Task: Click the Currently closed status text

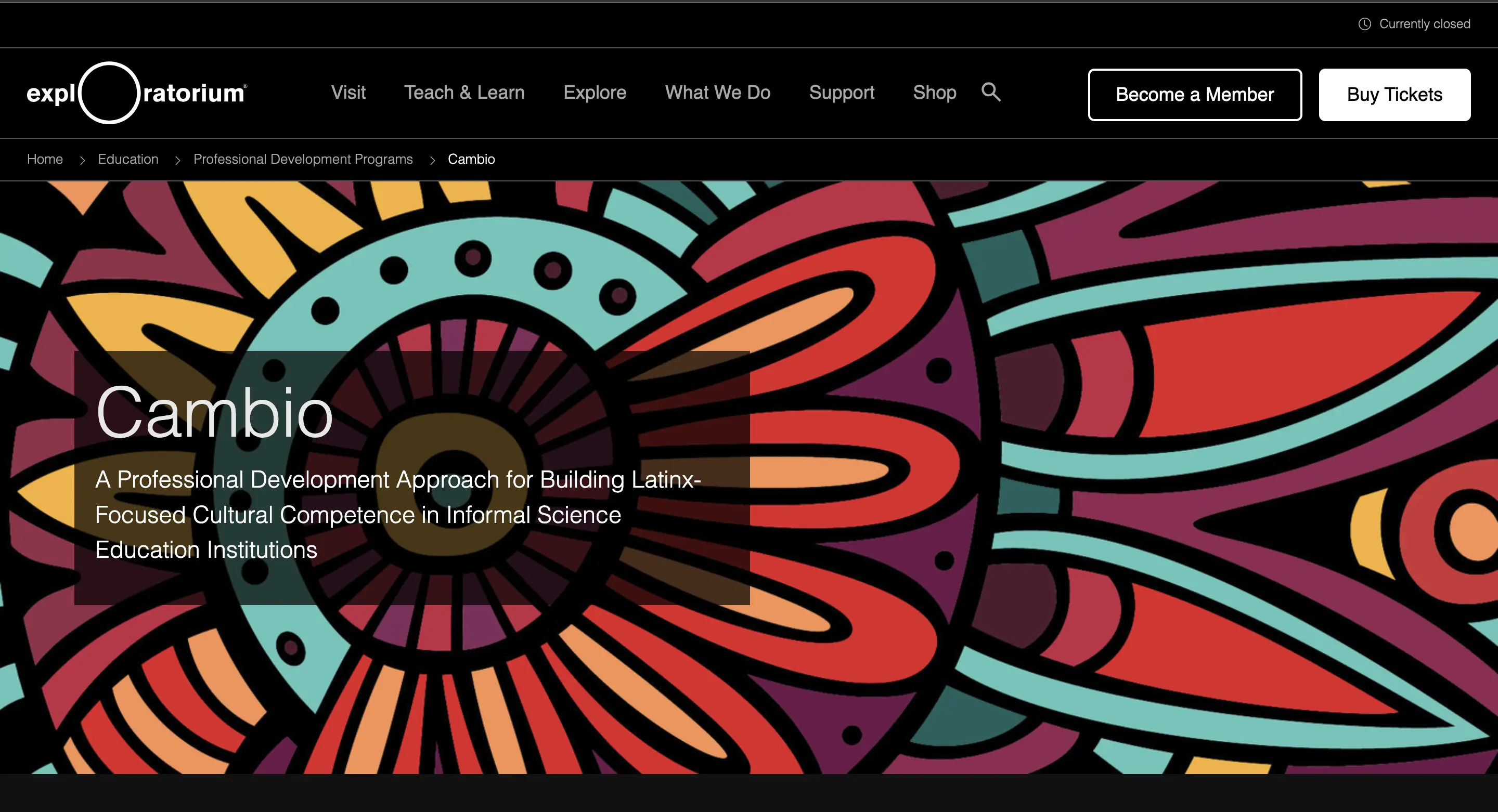Action: tap(1425, 24)
